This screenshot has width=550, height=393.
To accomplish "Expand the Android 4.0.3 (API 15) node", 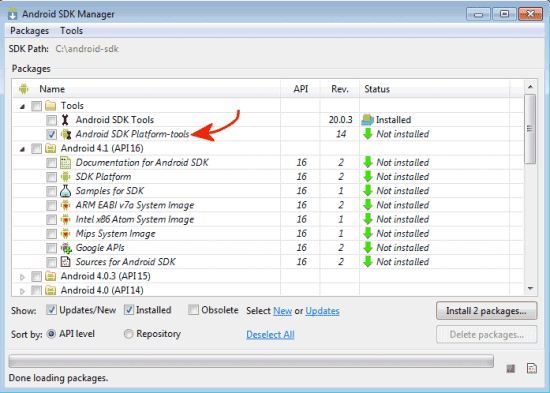I will pyautogui.click(x=22, y=277).
